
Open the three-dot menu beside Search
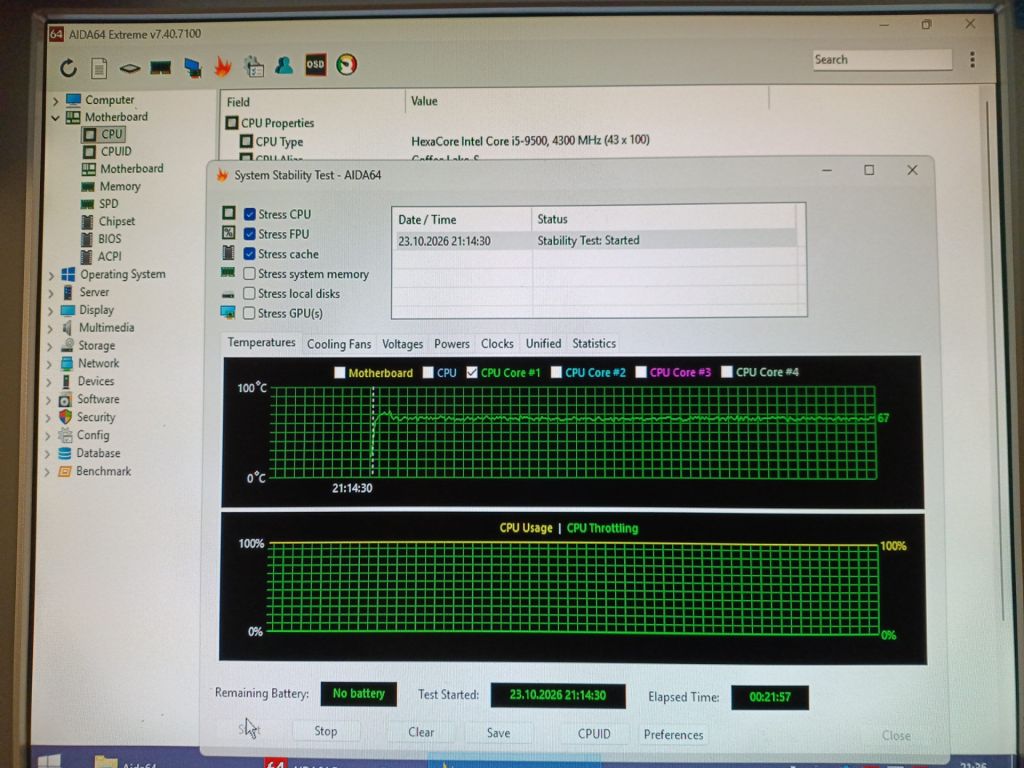point(972,59)
